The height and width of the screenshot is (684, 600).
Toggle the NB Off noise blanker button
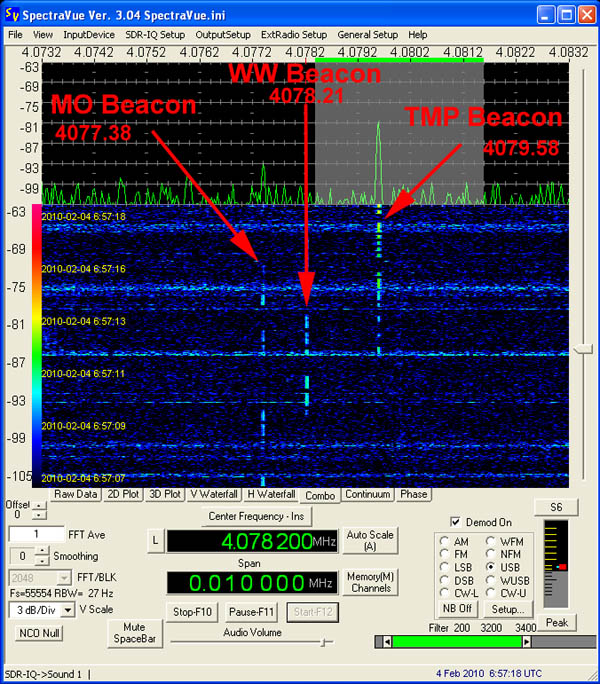tap(457, 609)
